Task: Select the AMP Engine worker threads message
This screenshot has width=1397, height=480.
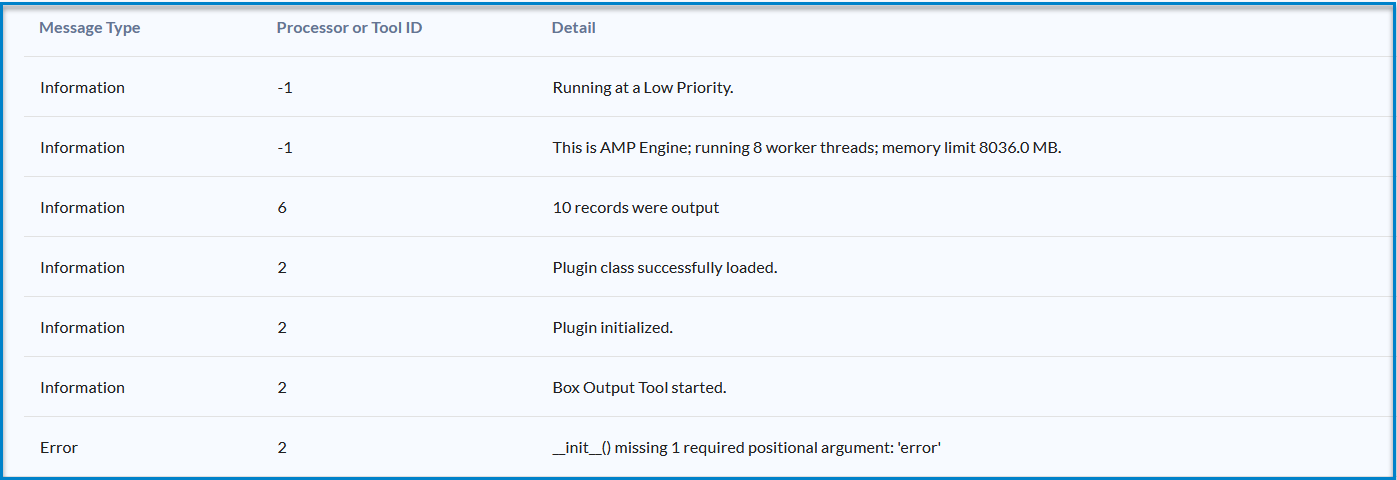Action: (x=806, y=148)
